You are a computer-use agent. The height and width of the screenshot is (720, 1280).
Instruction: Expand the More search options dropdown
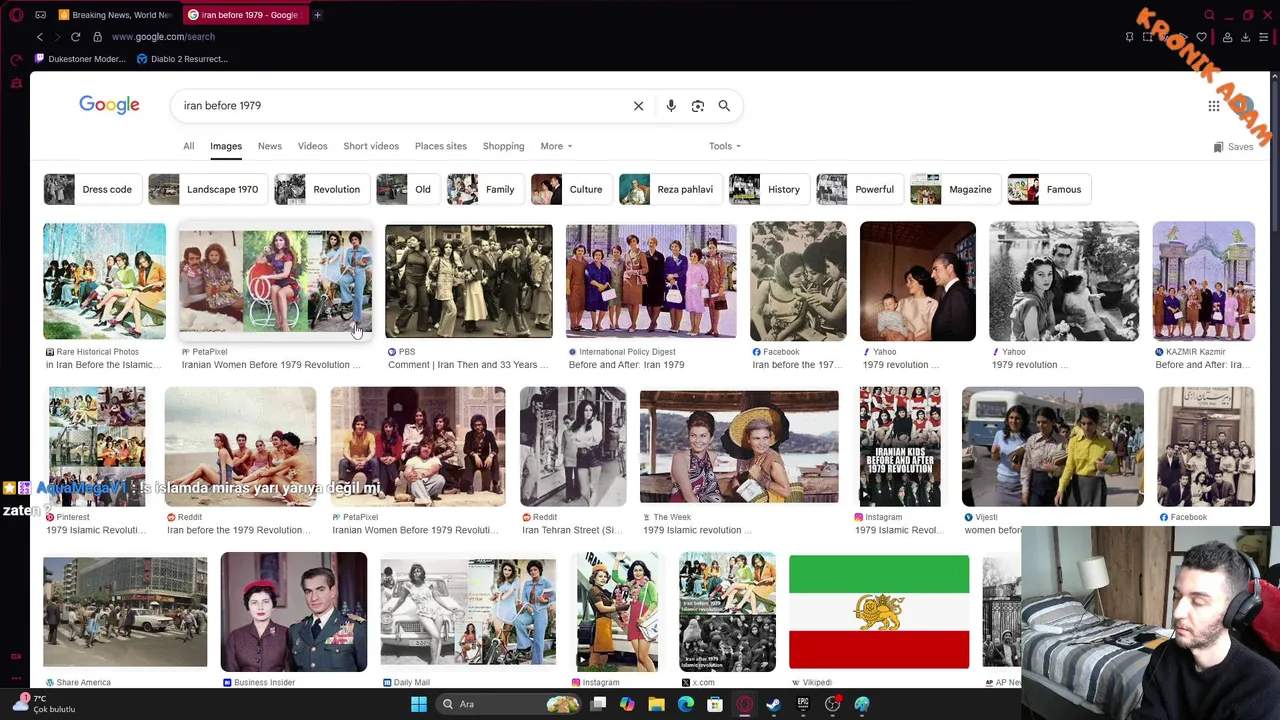point(556,146)
